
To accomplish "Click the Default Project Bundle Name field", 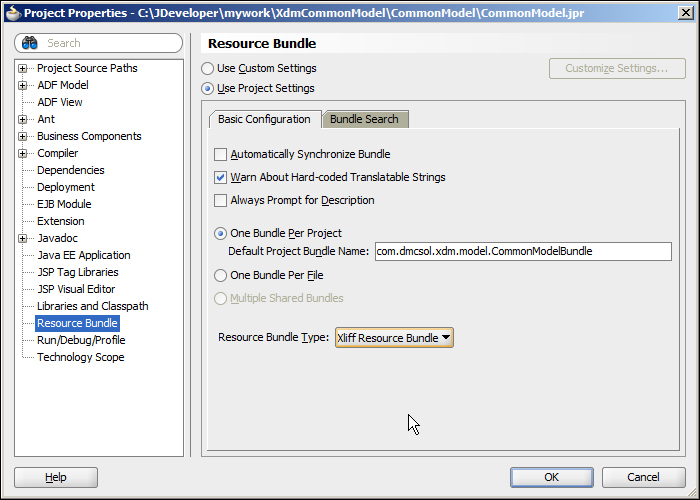I will (x=523, y=251).
